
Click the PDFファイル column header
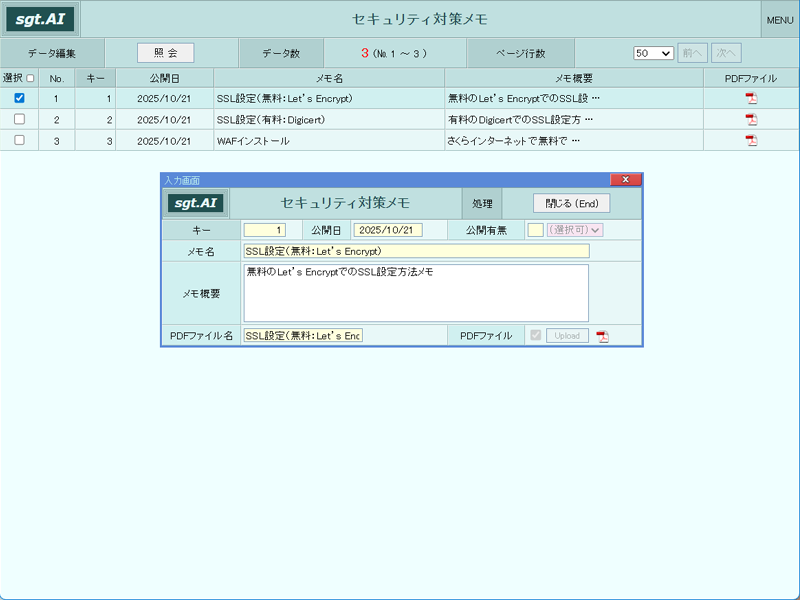tap(751, 79)
